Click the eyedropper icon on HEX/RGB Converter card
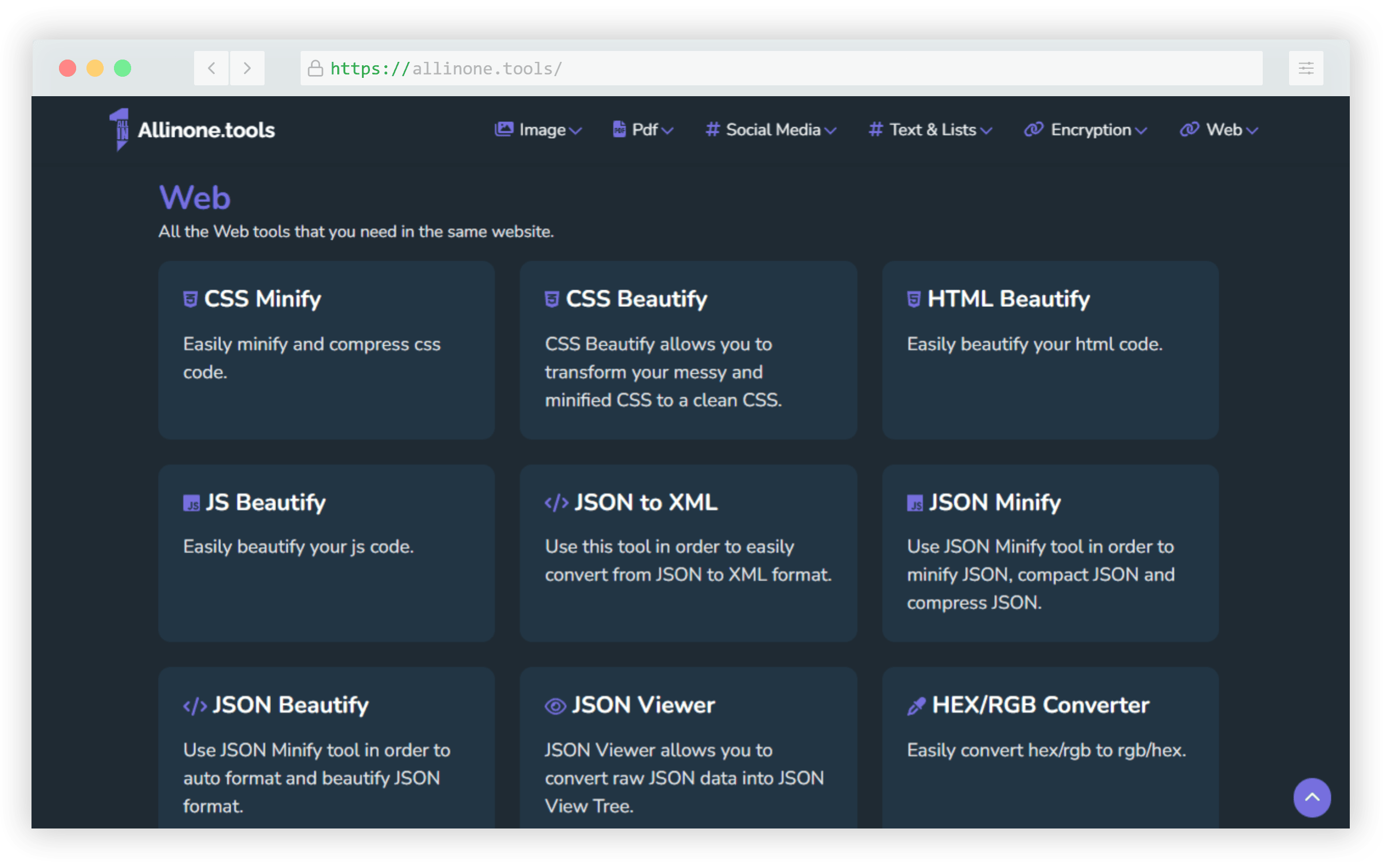 (x=915, y=705)
